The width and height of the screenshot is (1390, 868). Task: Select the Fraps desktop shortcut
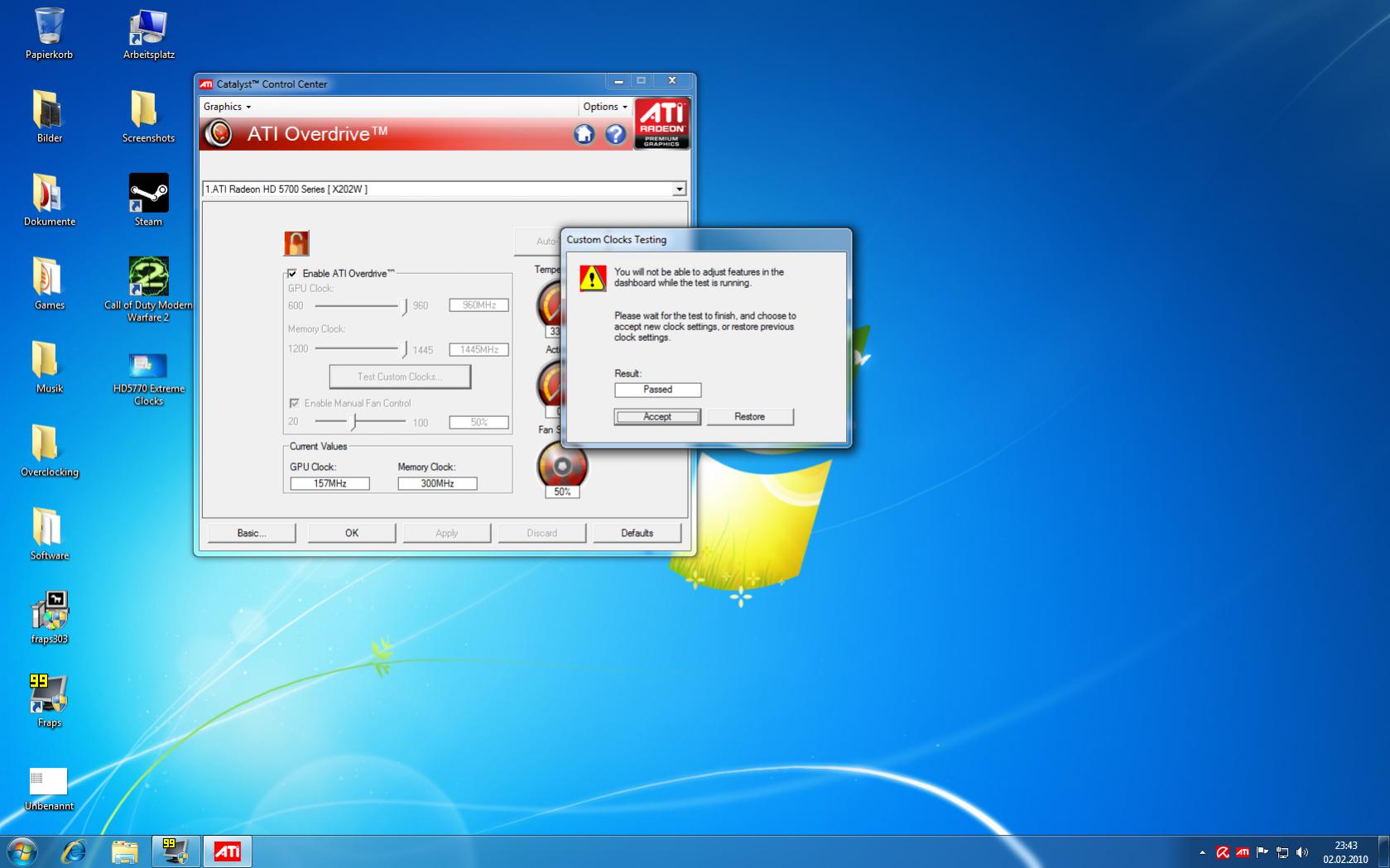point(49,702)
